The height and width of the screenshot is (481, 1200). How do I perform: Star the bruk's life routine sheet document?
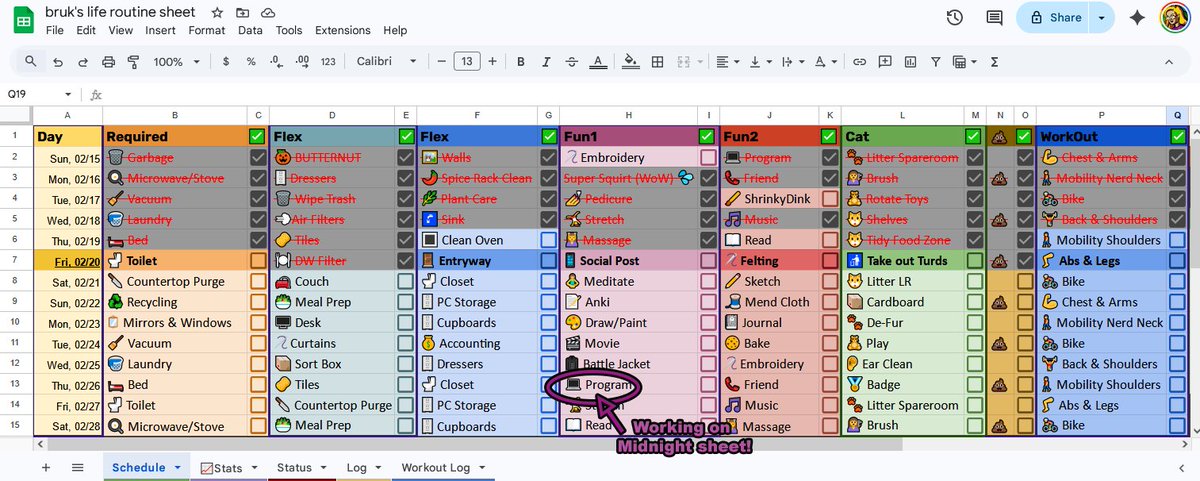[218, 13]
